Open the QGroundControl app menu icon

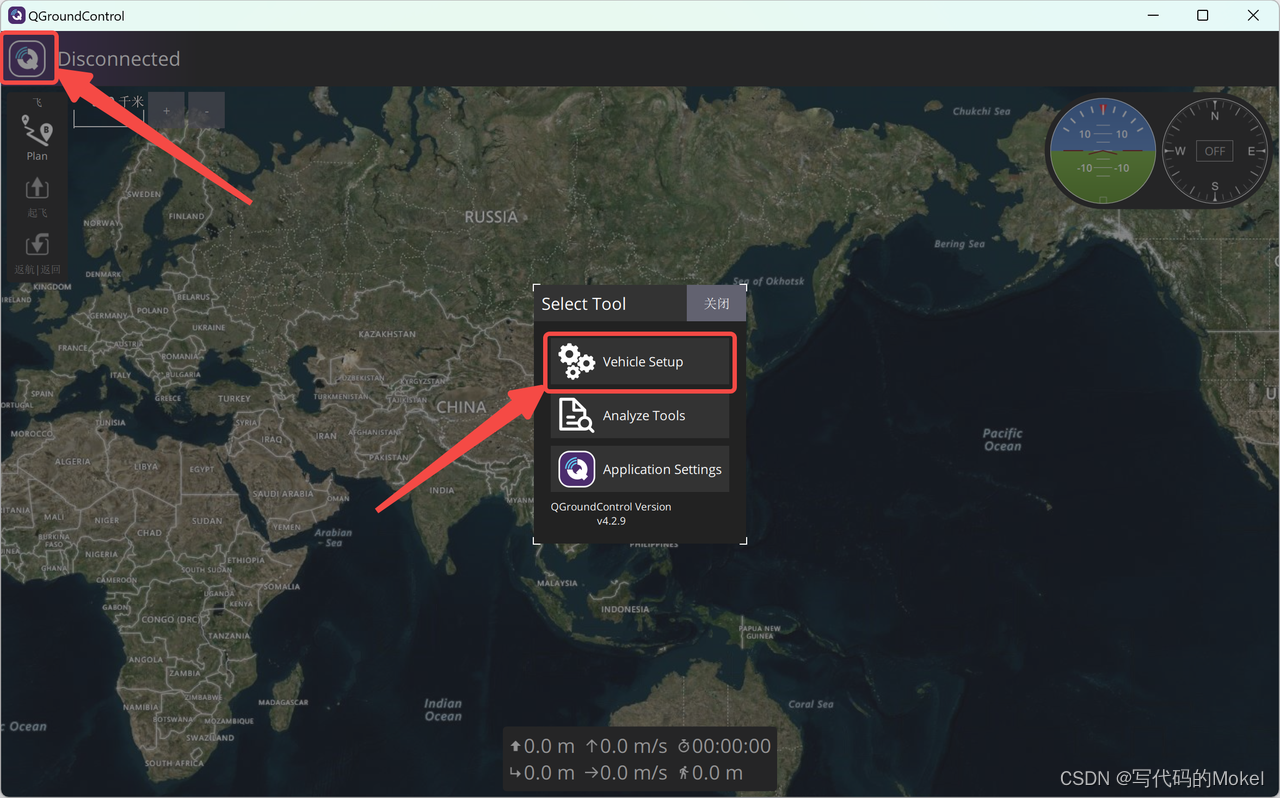click(x=28, y=57)
